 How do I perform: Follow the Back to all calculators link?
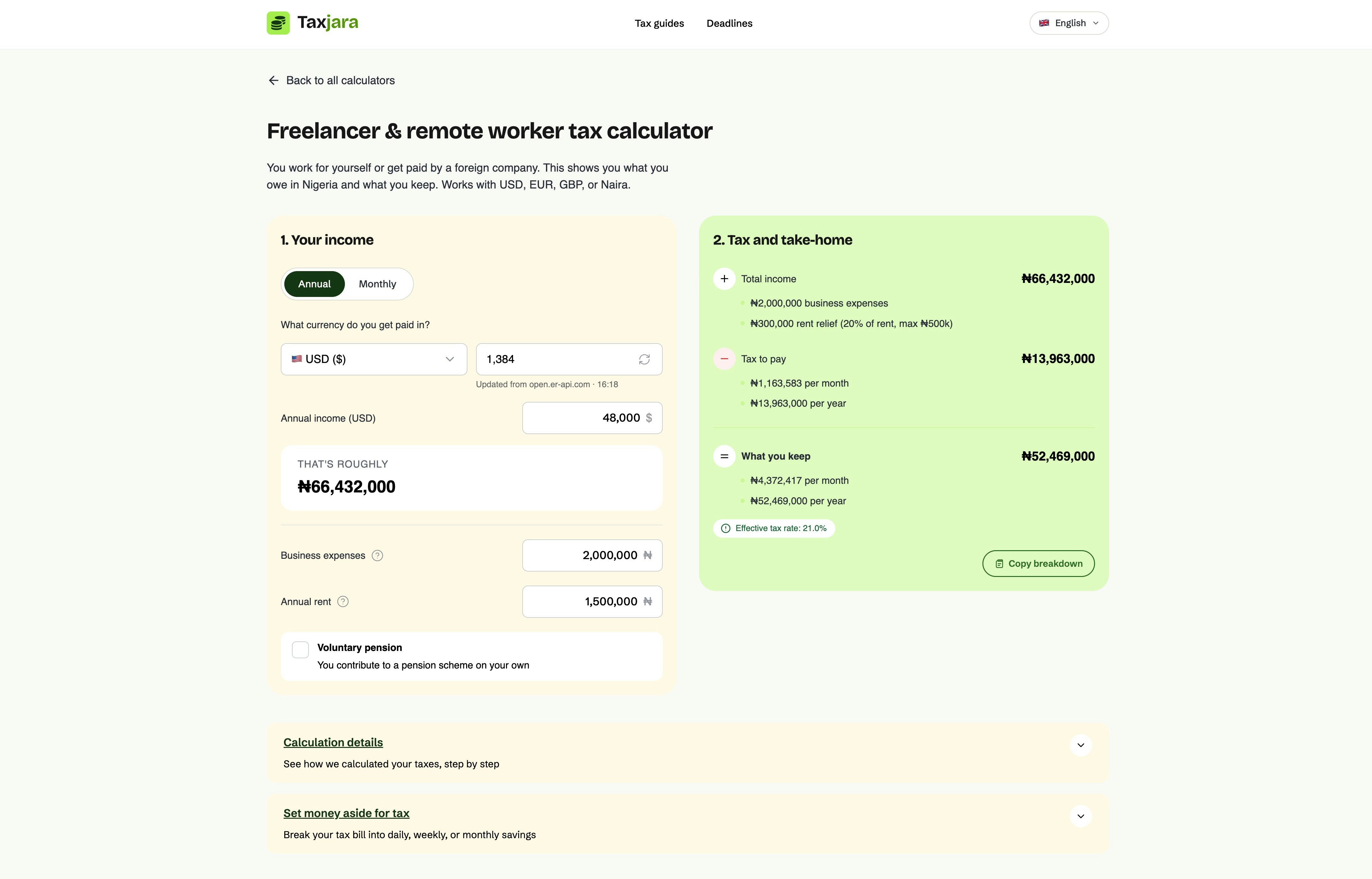tap(340, 80)
